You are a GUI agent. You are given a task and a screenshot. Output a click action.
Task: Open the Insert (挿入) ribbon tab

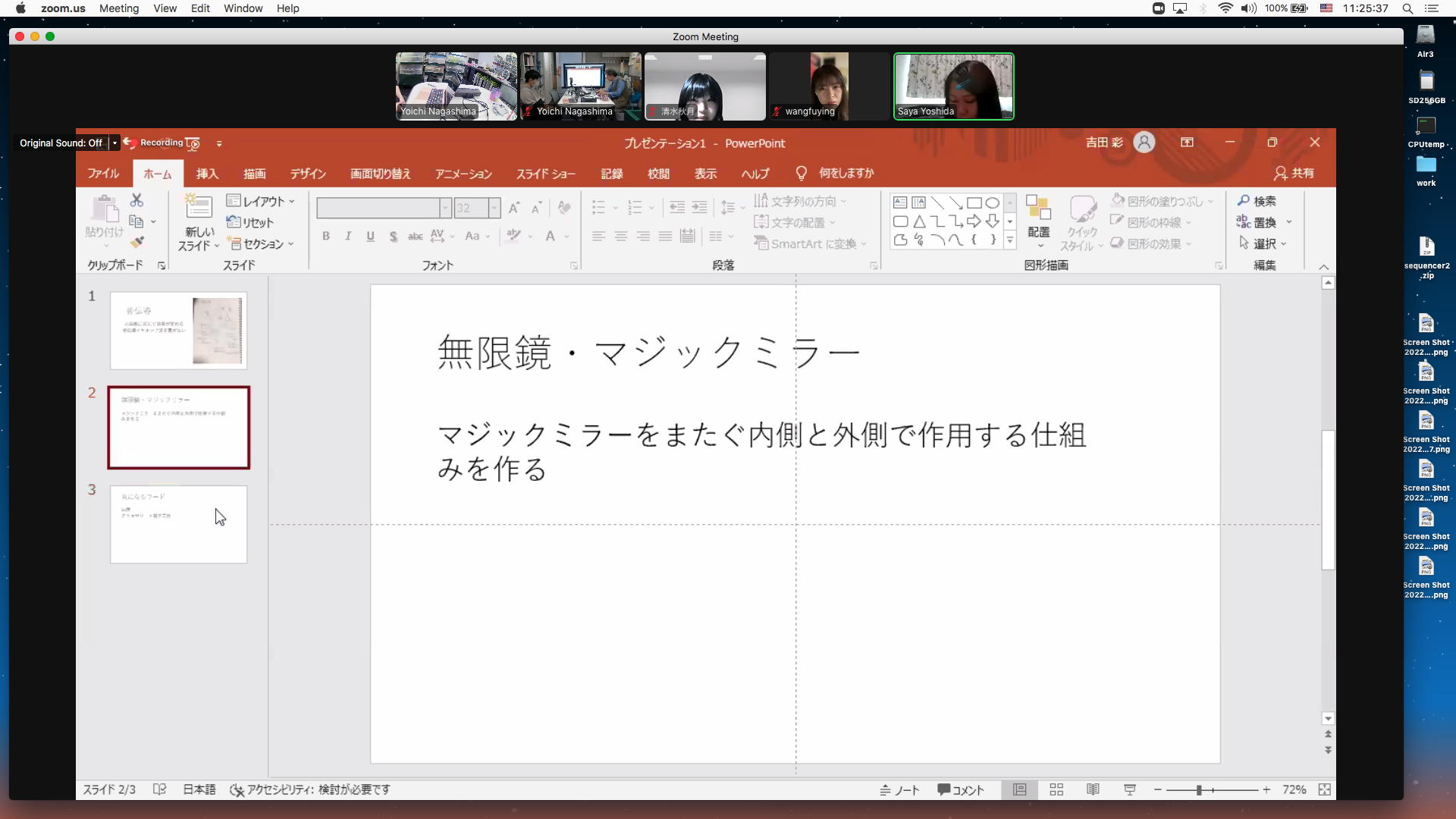click(x=207, y=174)
